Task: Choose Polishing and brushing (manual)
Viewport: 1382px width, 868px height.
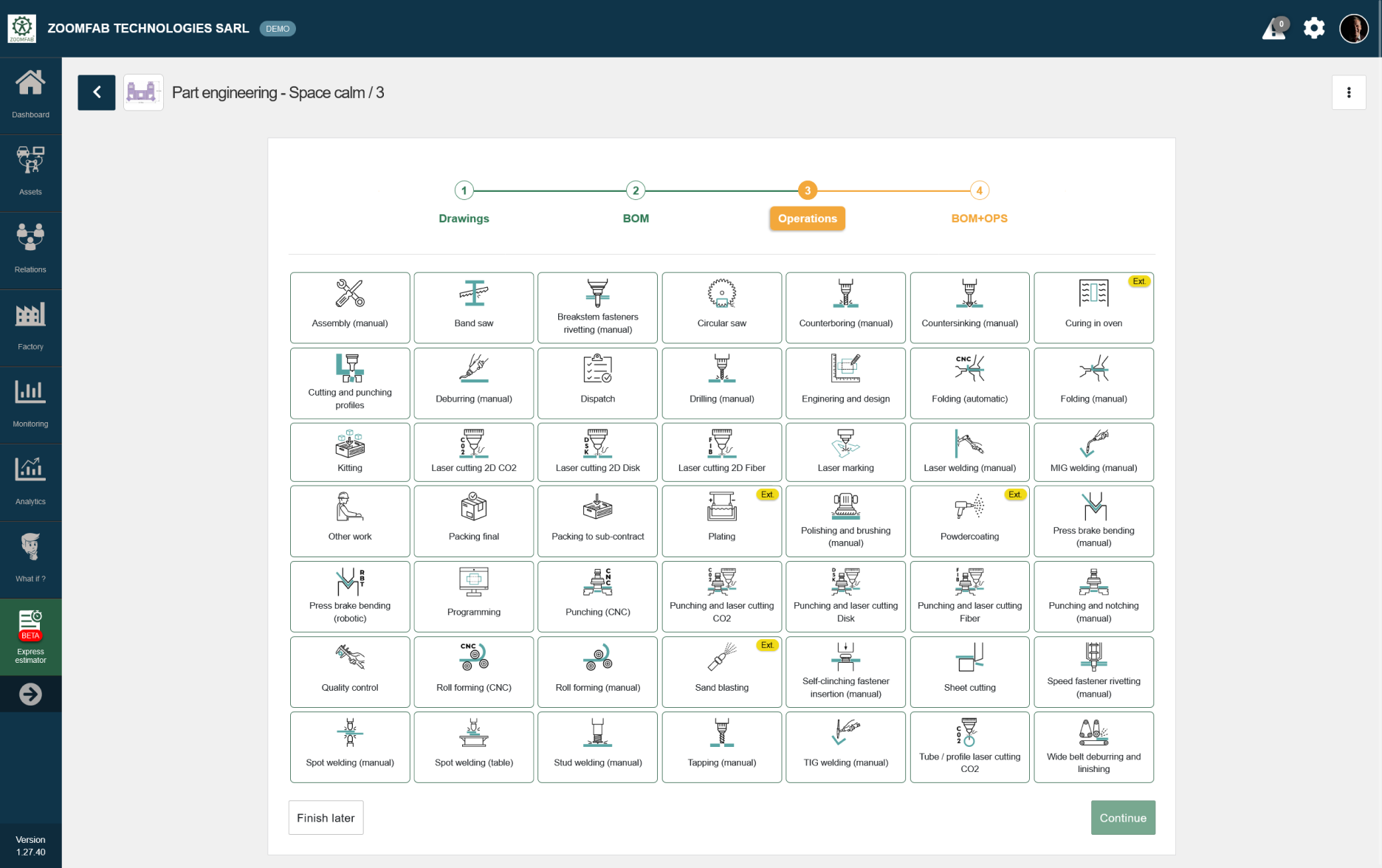Action: coord(846,521)
